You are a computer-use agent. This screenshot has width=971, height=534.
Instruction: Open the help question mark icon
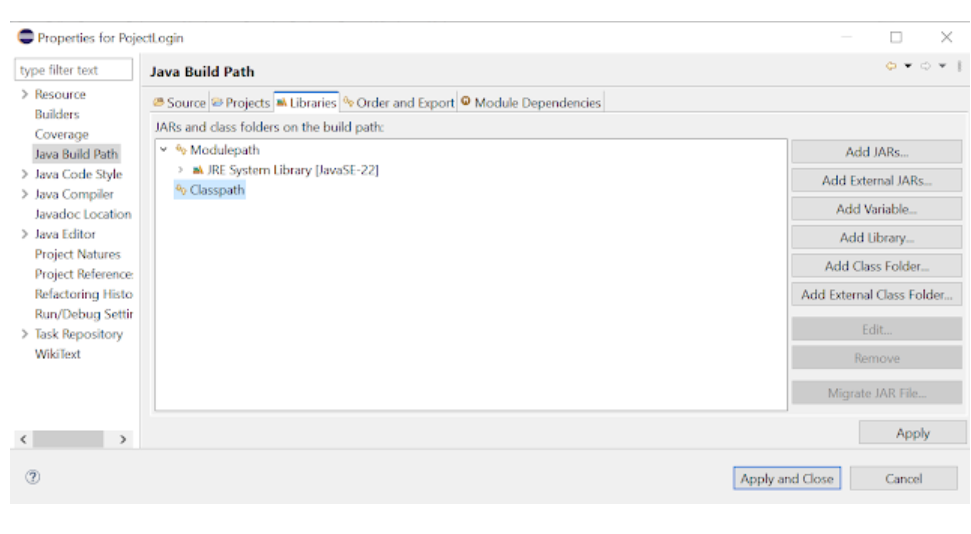(33, 477)
